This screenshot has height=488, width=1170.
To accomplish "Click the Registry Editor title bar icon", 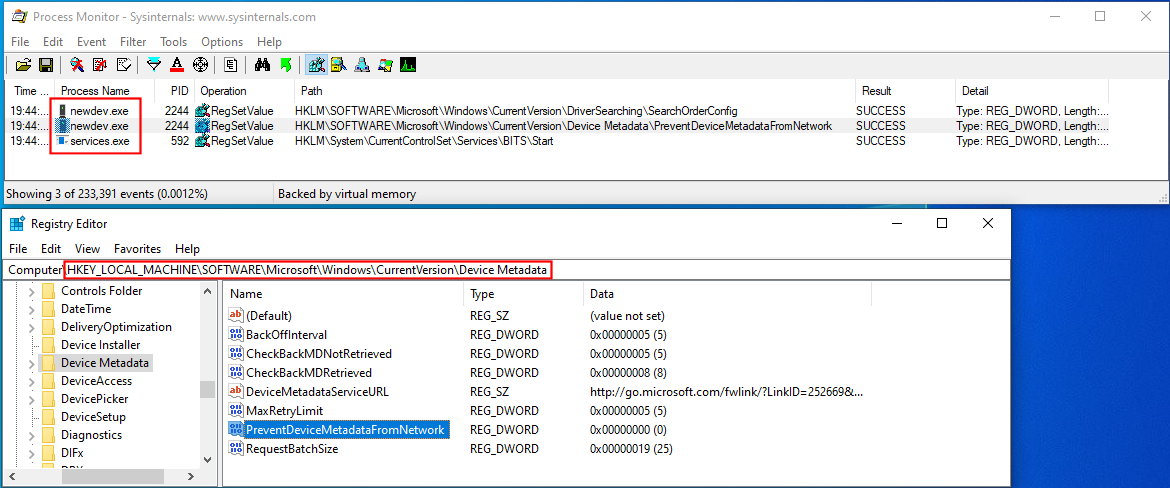I will [16, 223].
